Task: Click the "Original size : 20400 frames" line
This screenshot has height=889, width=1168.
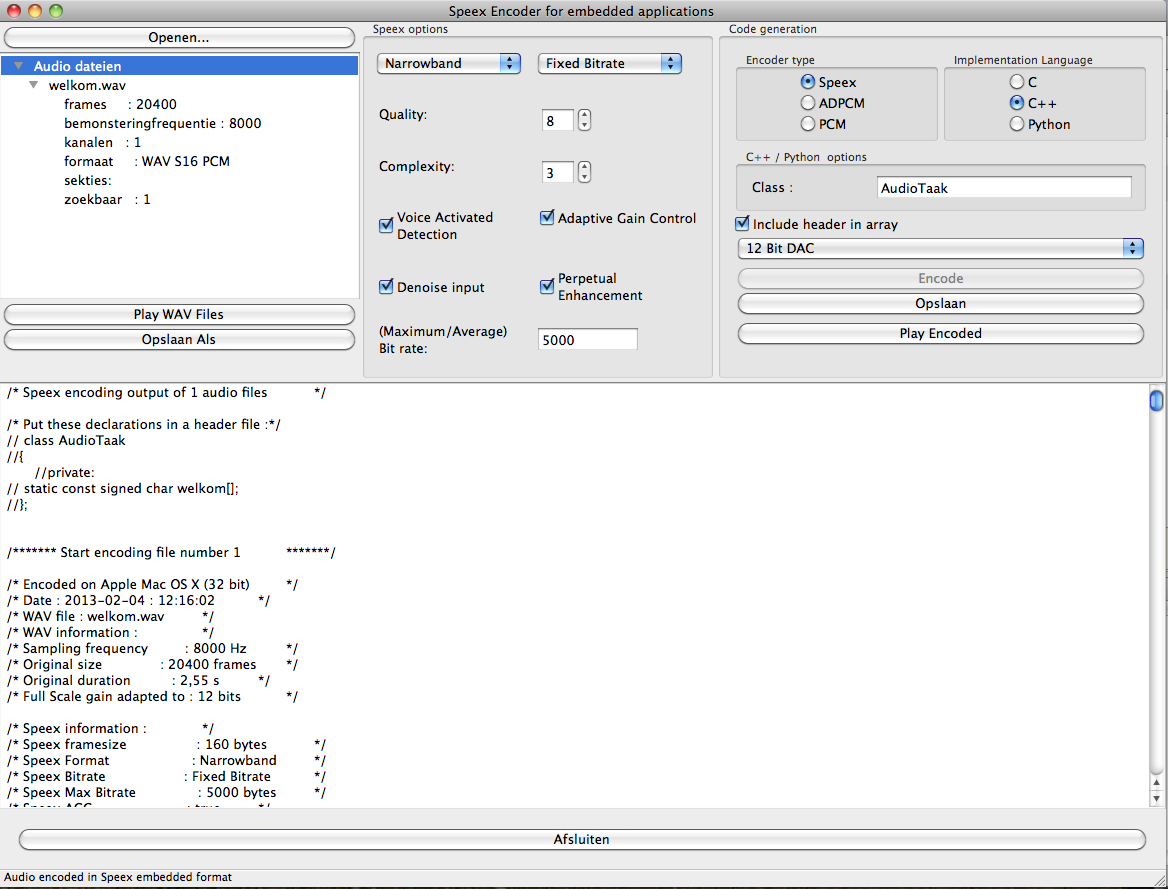Action: [x=153, y=664]
